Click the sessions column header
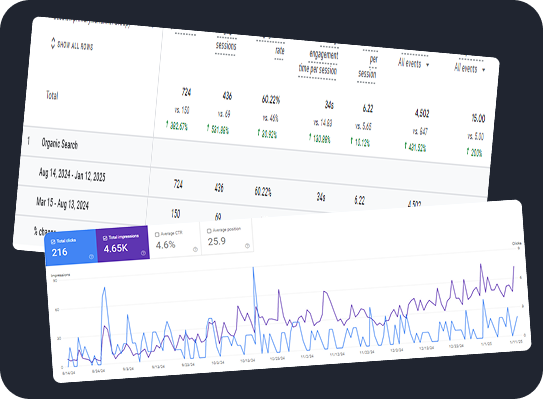This screenshot has width=543, height=399. pos(226,45)
